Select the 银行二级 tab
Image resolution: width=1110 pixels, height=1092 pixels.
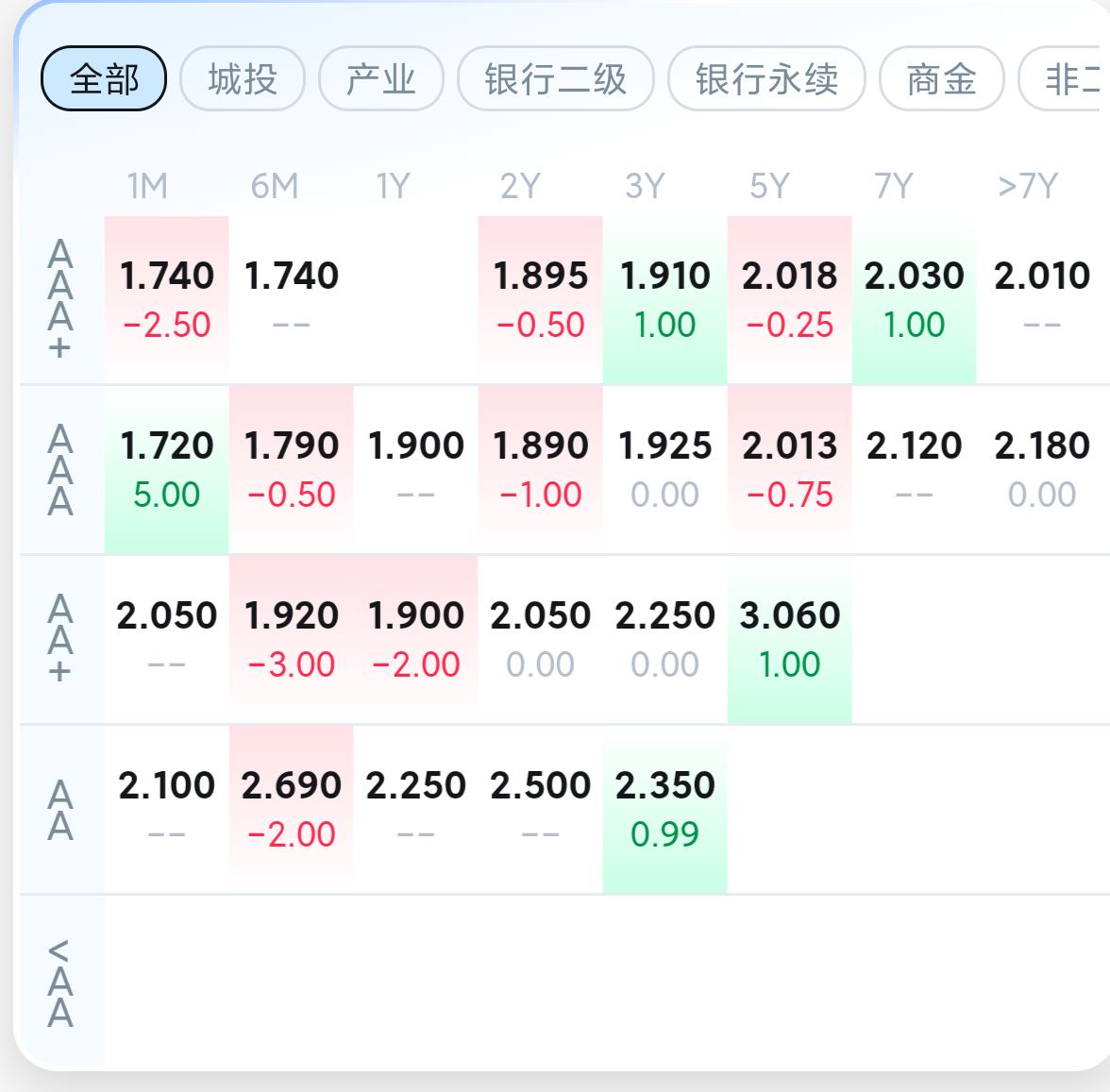click(x=556, y=78)
